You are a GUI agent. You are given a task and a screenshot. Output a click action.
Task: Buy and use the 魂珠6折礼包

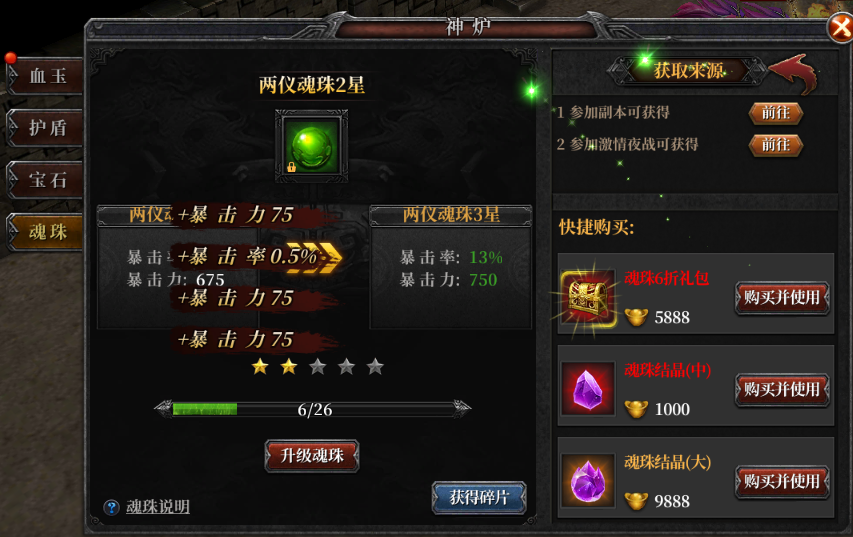pyautogui.click(x=782, y=298)
